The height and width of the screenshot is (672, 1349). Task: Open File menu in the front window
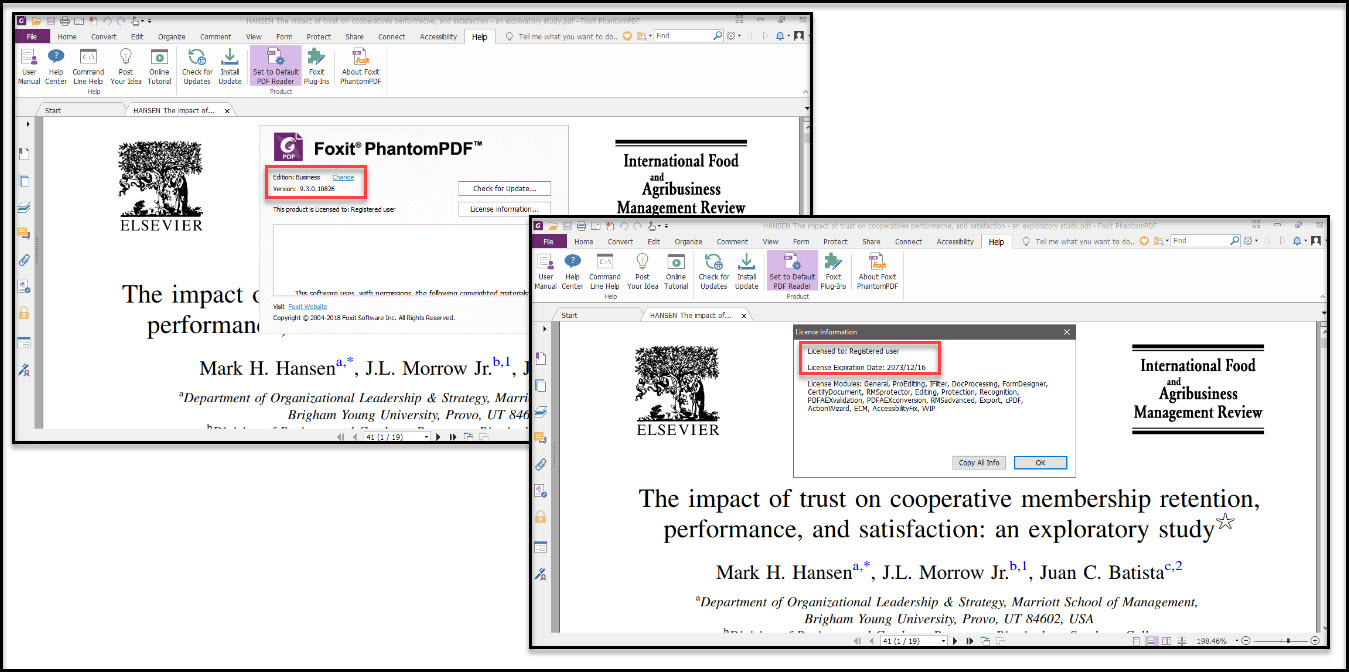[547, 241]
